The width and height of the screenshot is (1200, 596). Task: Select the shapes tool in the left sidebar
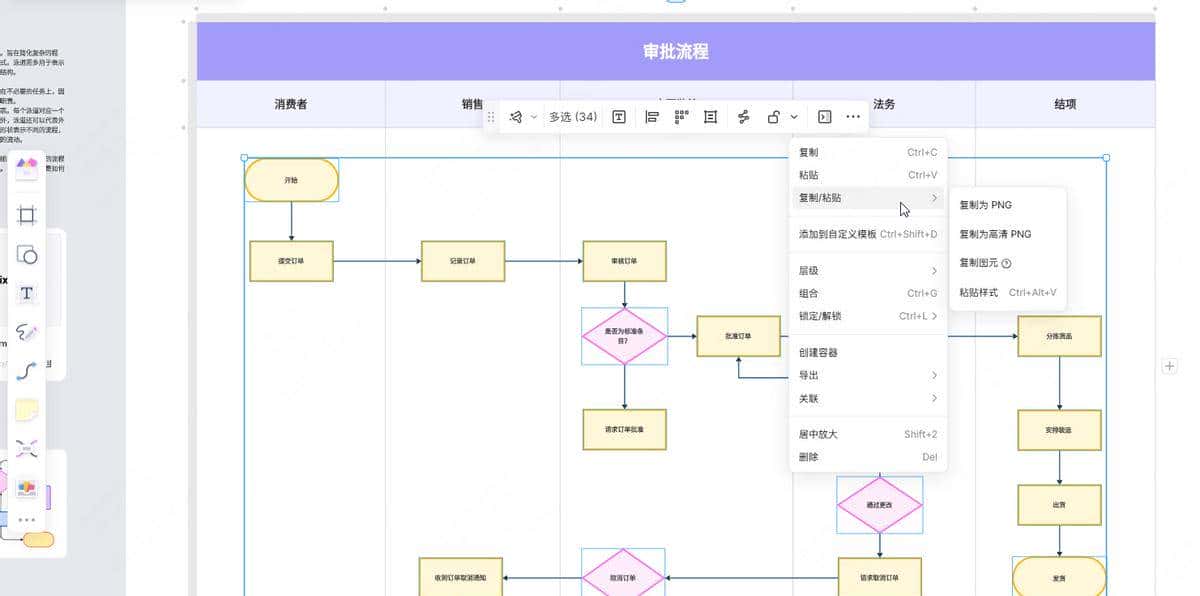[x=27, y=255]
